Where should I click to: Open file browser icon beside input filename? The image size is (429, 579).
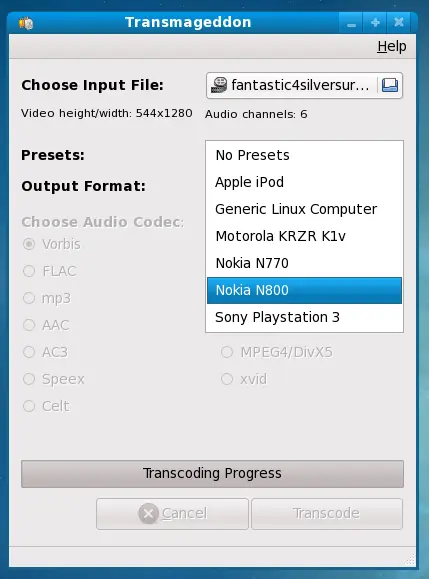[x=389, y=85]
